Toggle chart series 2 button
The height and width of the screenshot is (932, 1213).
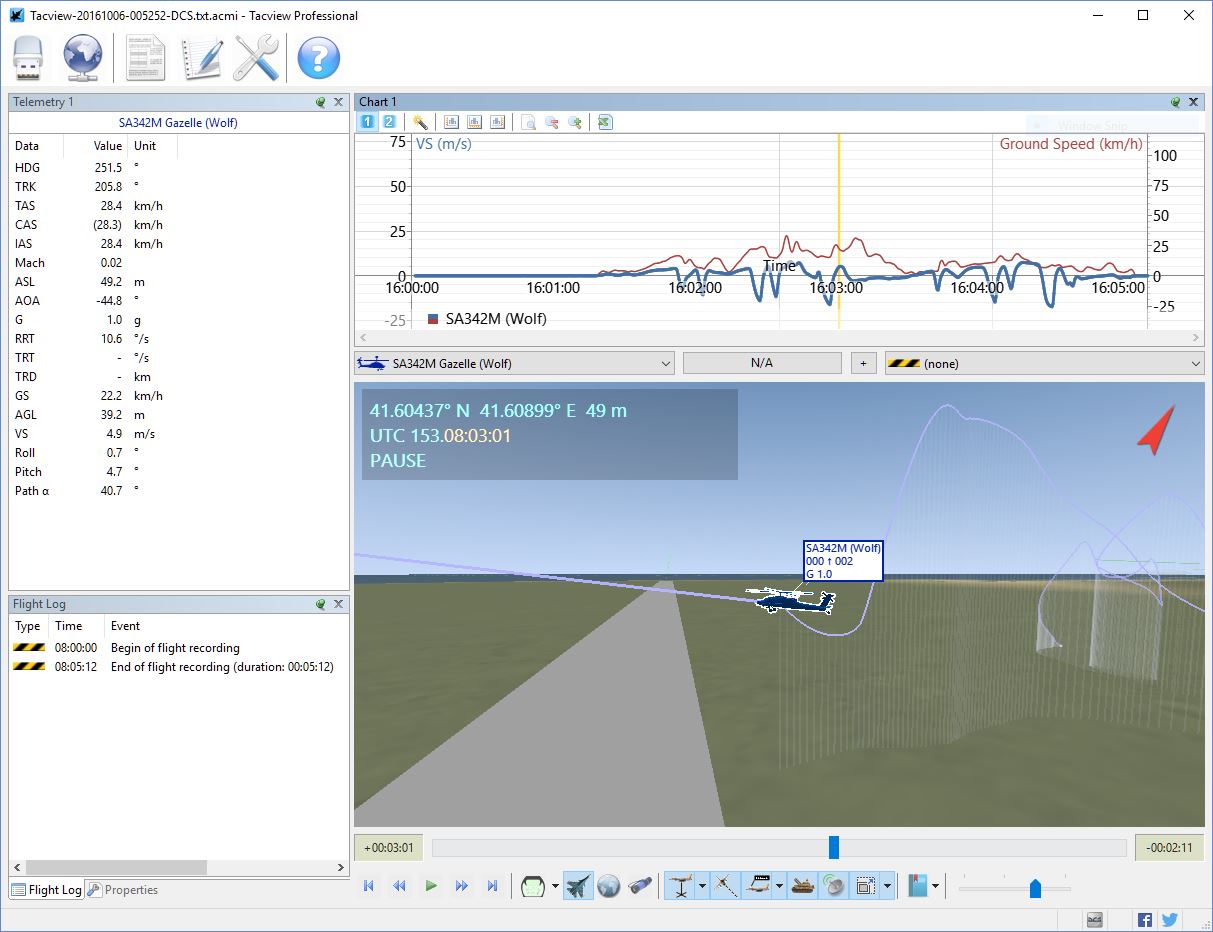click(389, 122)
